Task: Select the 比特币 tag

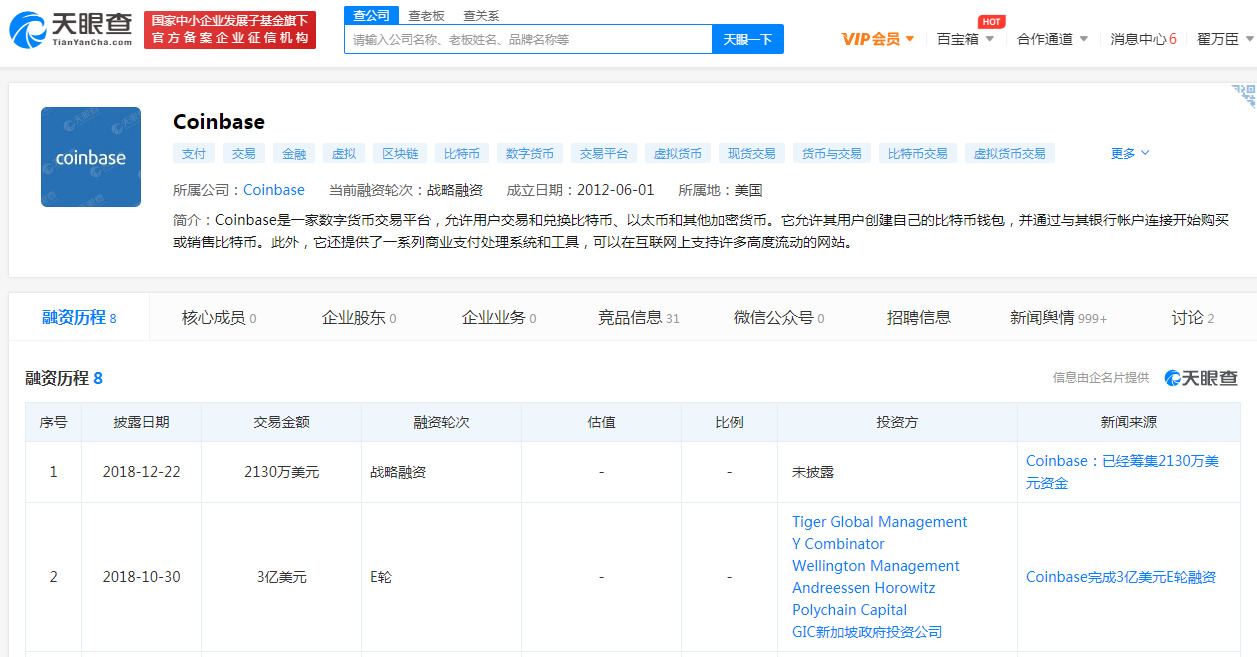Action: [x=462, y=153]
